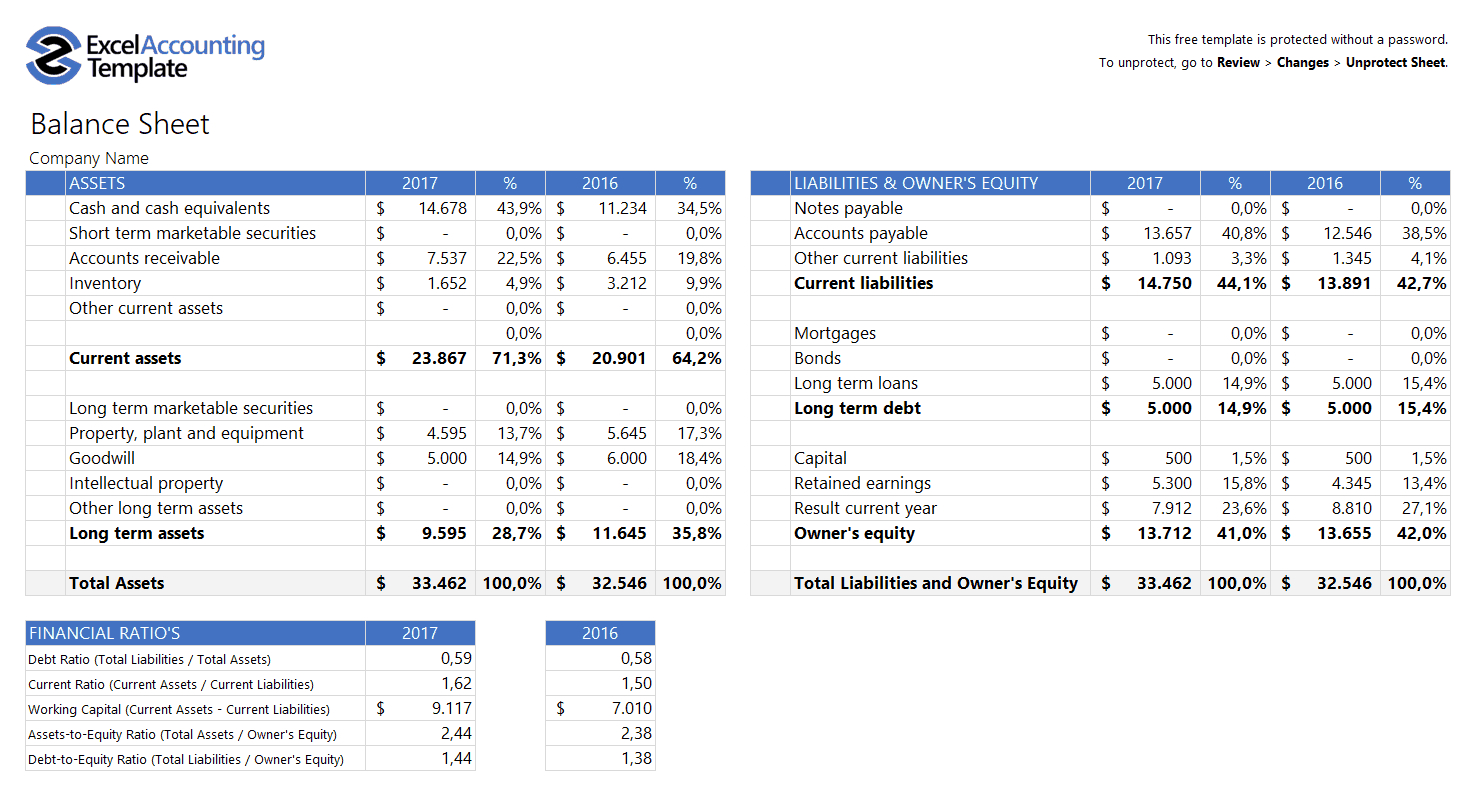This screenshot has height=795, width=1476.
Task: Select the 'Retained earnings' label
Action: click(x=862, y=483)
